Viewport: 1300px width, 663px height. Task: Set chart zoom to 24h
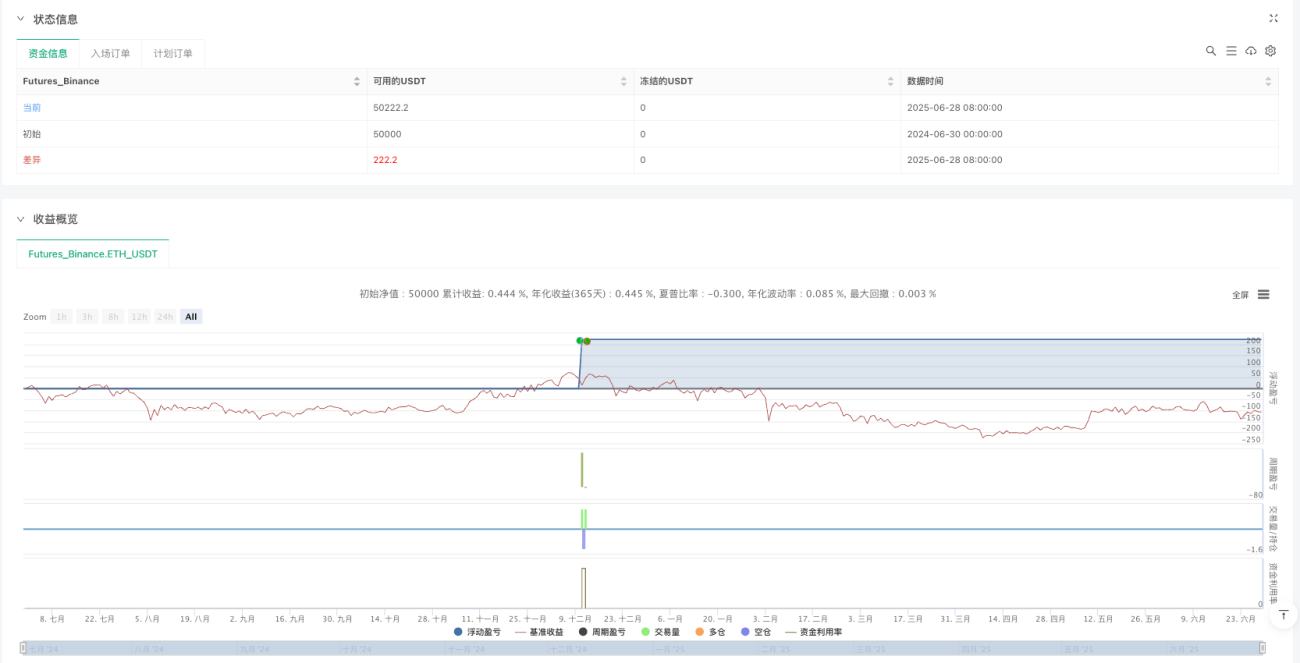[165, 317]
